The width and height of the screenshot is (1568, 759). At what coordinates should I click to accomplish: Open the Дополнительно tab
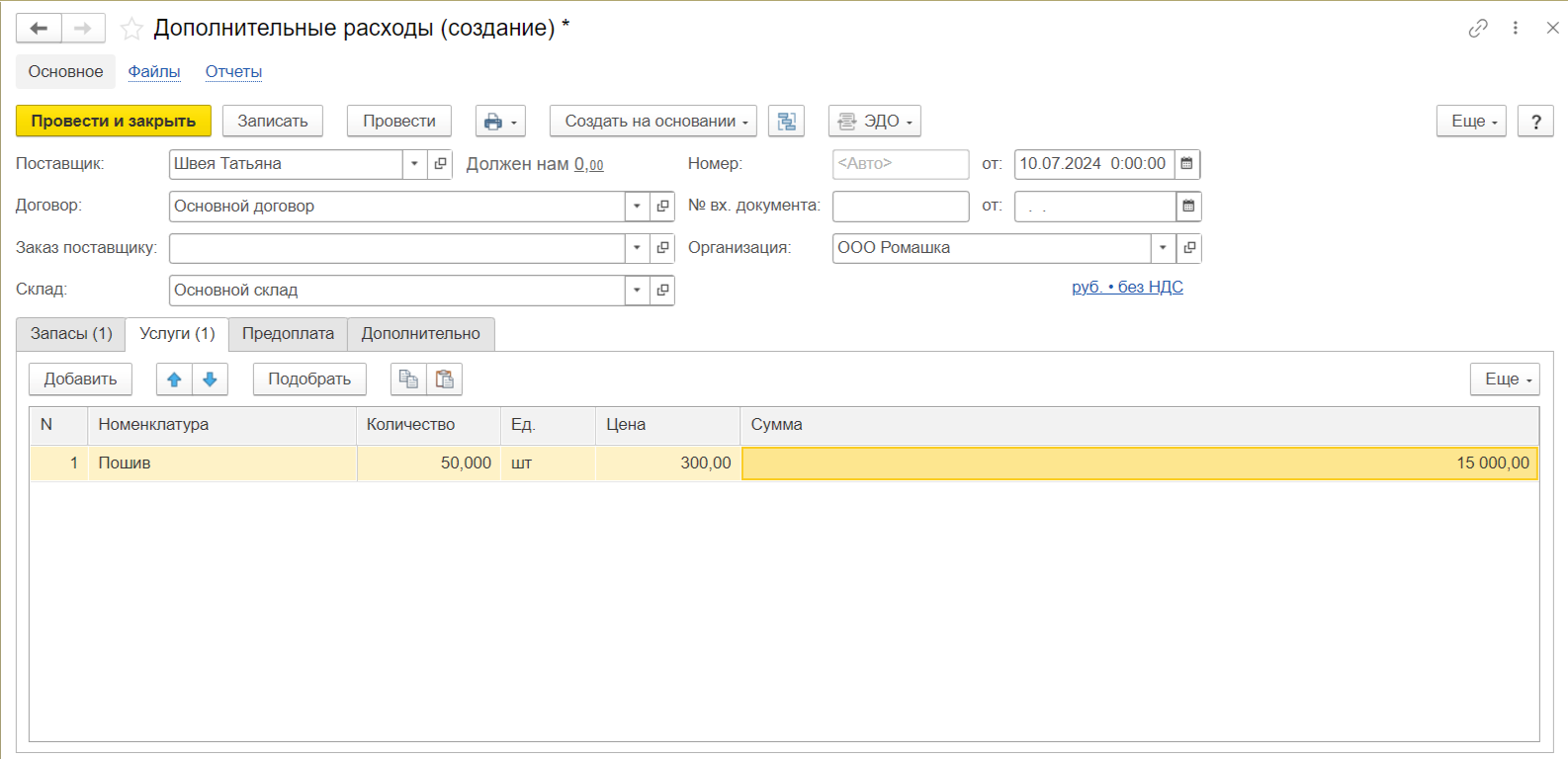coord(420,334)
